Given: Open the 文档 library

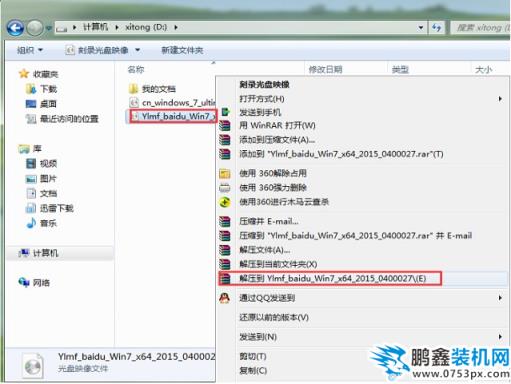Looking at the screenshot, I should (x=41, y=193).
